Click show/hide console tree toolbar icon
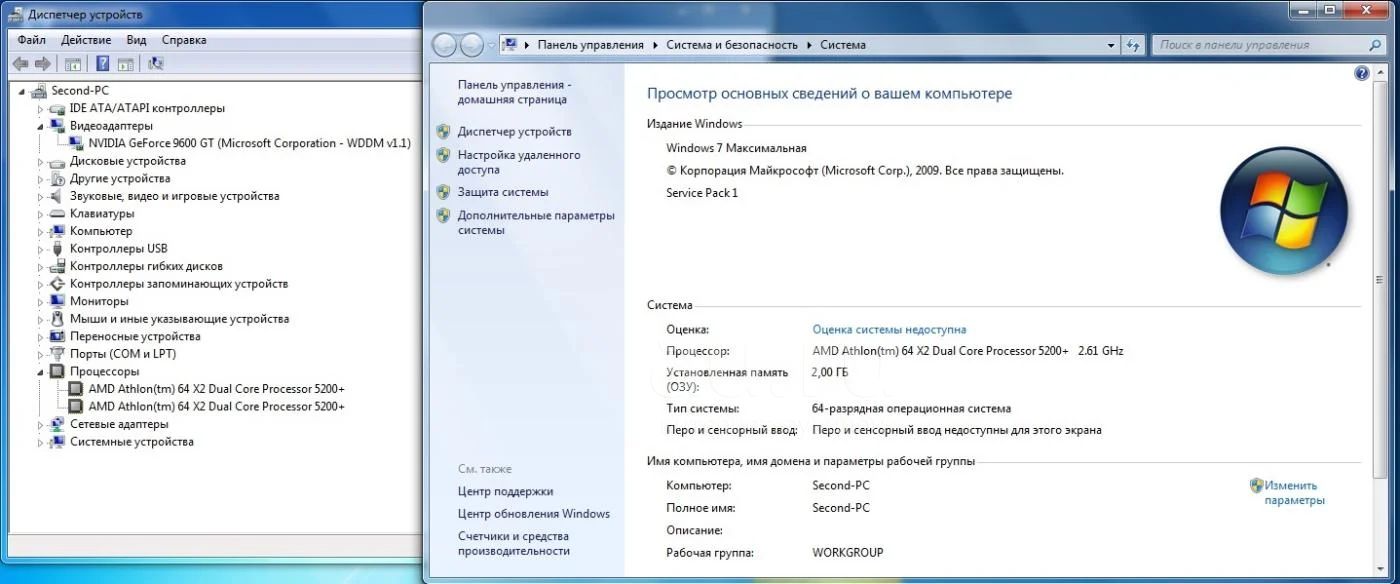Viewport: 1400px width, 584px height. tap(72, 64)
